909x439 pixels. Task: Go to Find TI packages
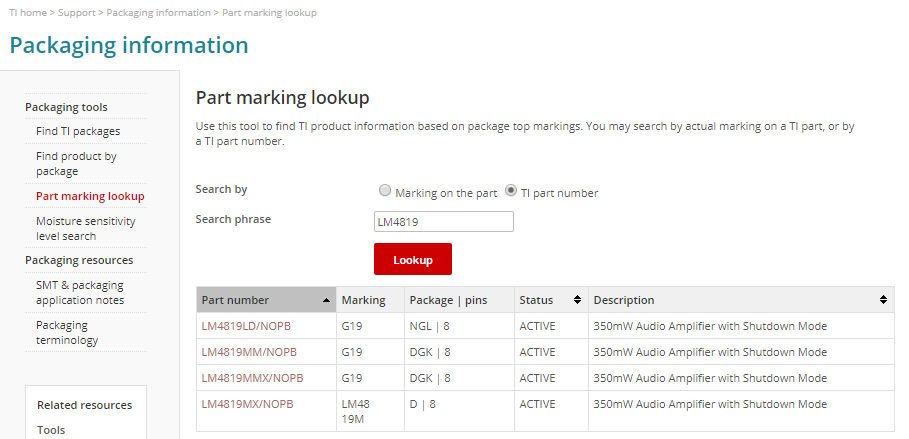click(78, 131)
